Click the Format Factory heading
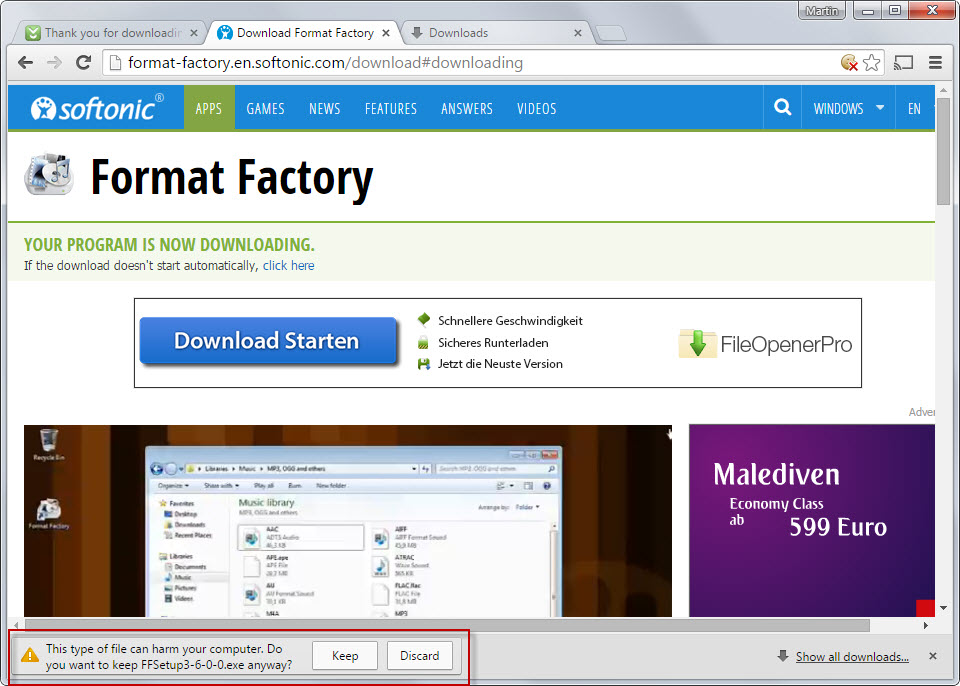Image resolution: width=960 pixels, height=686 pixels. (231, 178)
